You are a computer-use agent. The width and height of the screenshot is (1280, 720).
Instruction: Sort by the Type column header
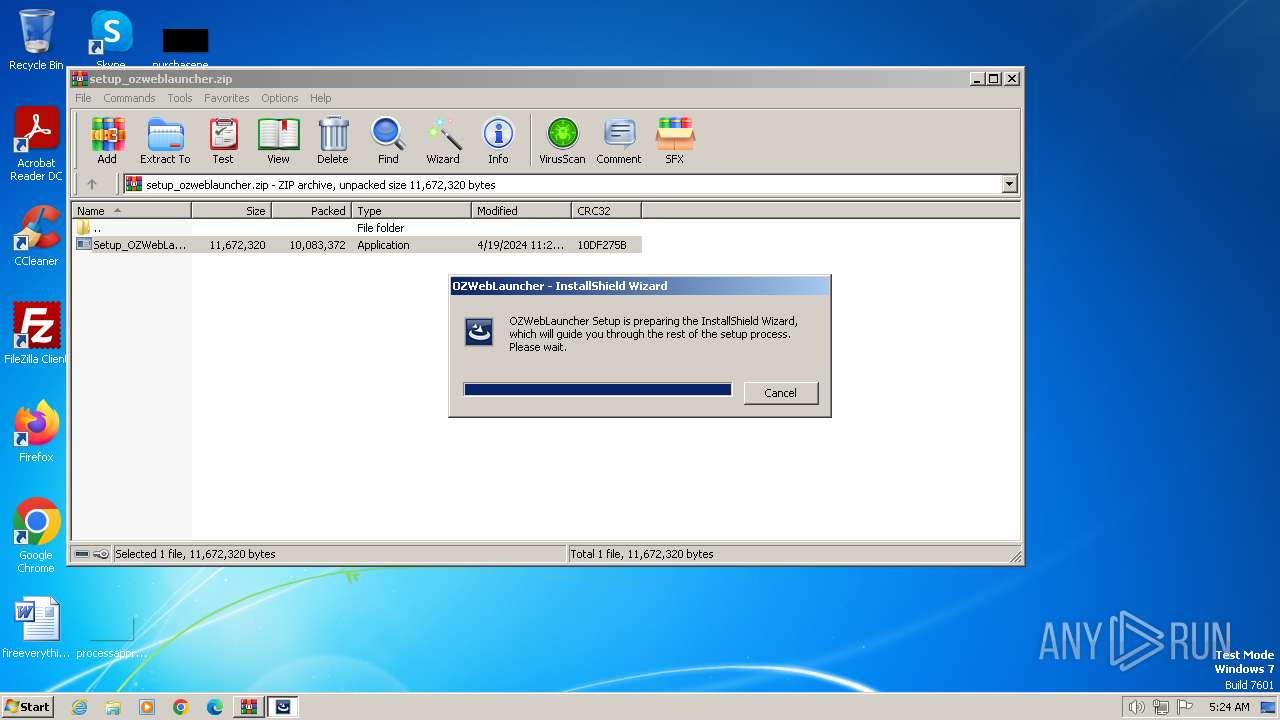coord(412,211)
